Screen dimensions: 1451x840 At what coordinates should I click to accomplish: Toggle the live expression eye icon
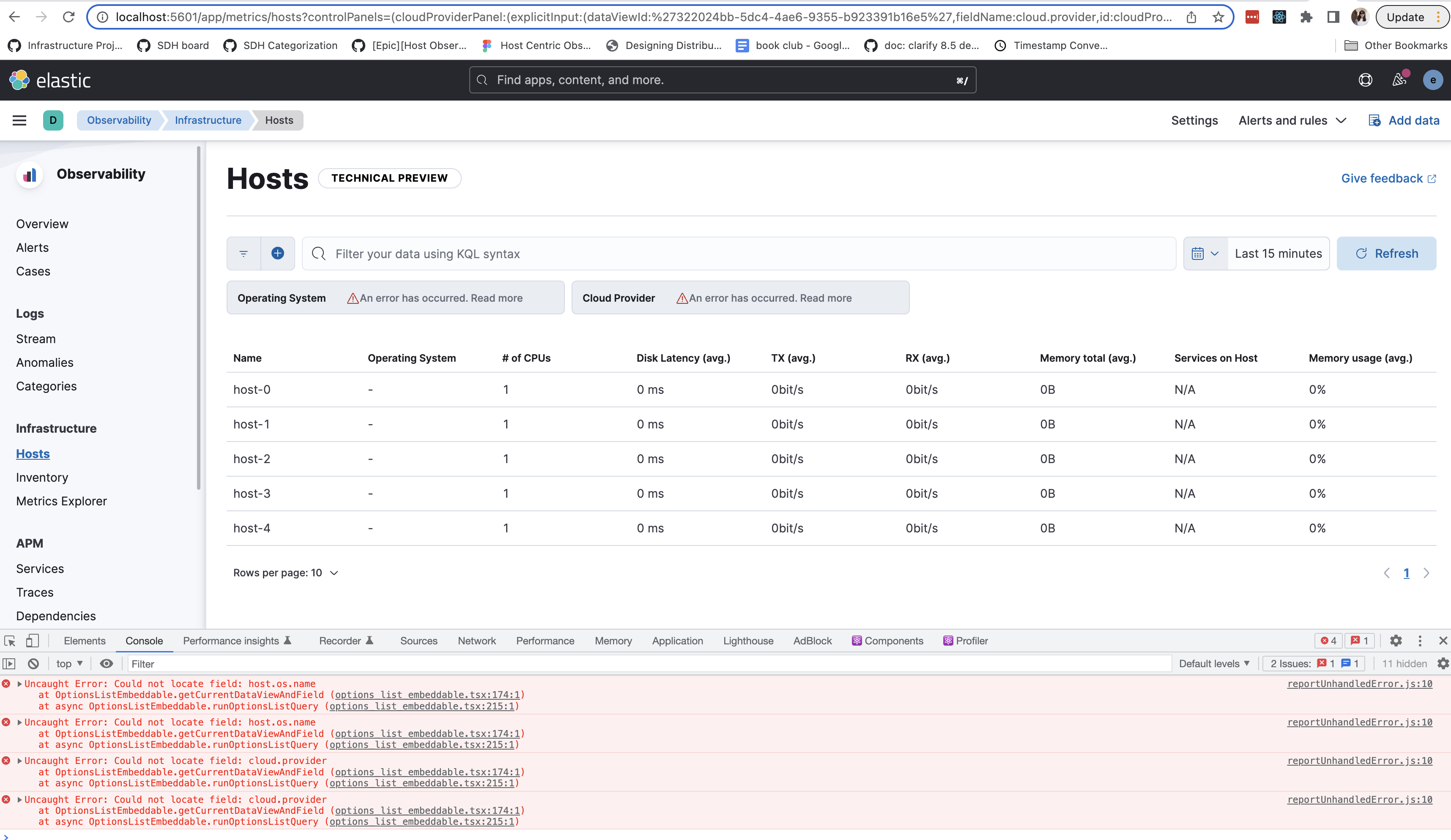point(107,663)
